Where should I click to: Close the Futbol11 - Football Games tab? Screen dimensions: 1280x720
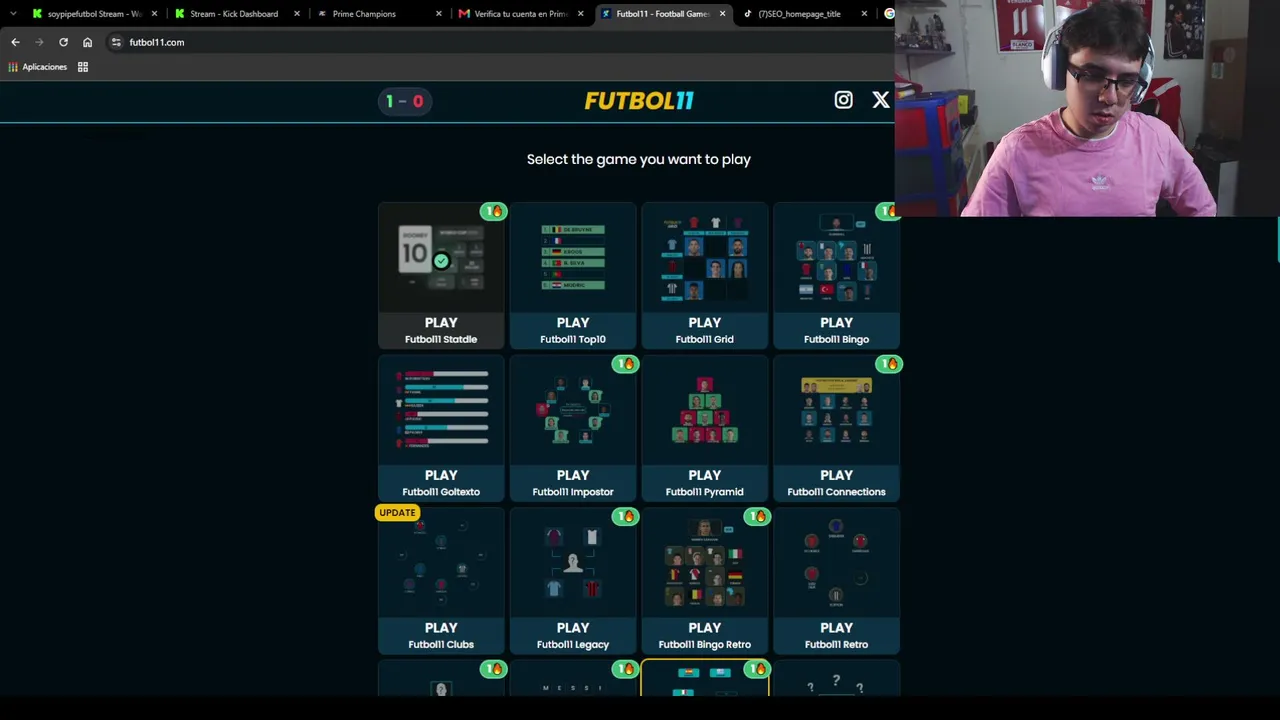(722, 14)
